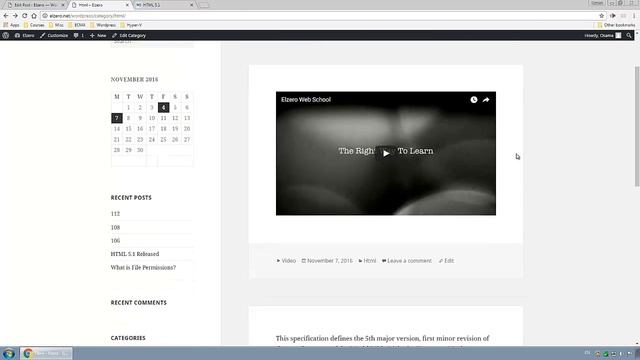Screen dimensions: 640x360
Task: Reload the current page
Action: [x=24, y=16]
